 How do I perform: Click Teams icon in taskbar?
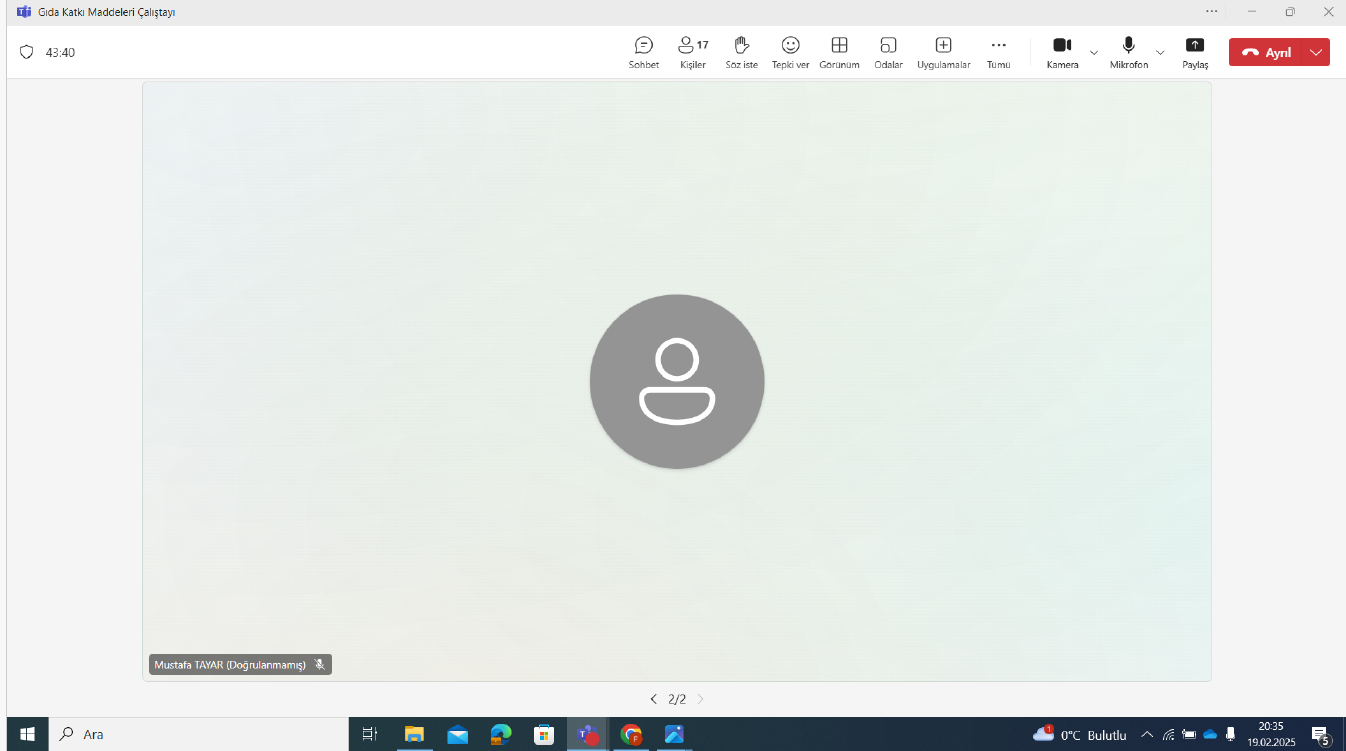coord(587,734)
